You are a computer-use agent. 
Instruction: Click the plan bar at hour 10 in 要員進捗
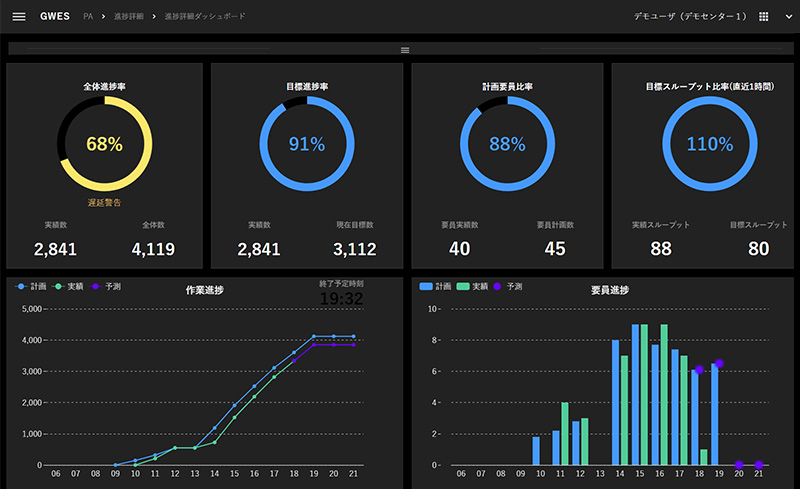click(536, 451)
